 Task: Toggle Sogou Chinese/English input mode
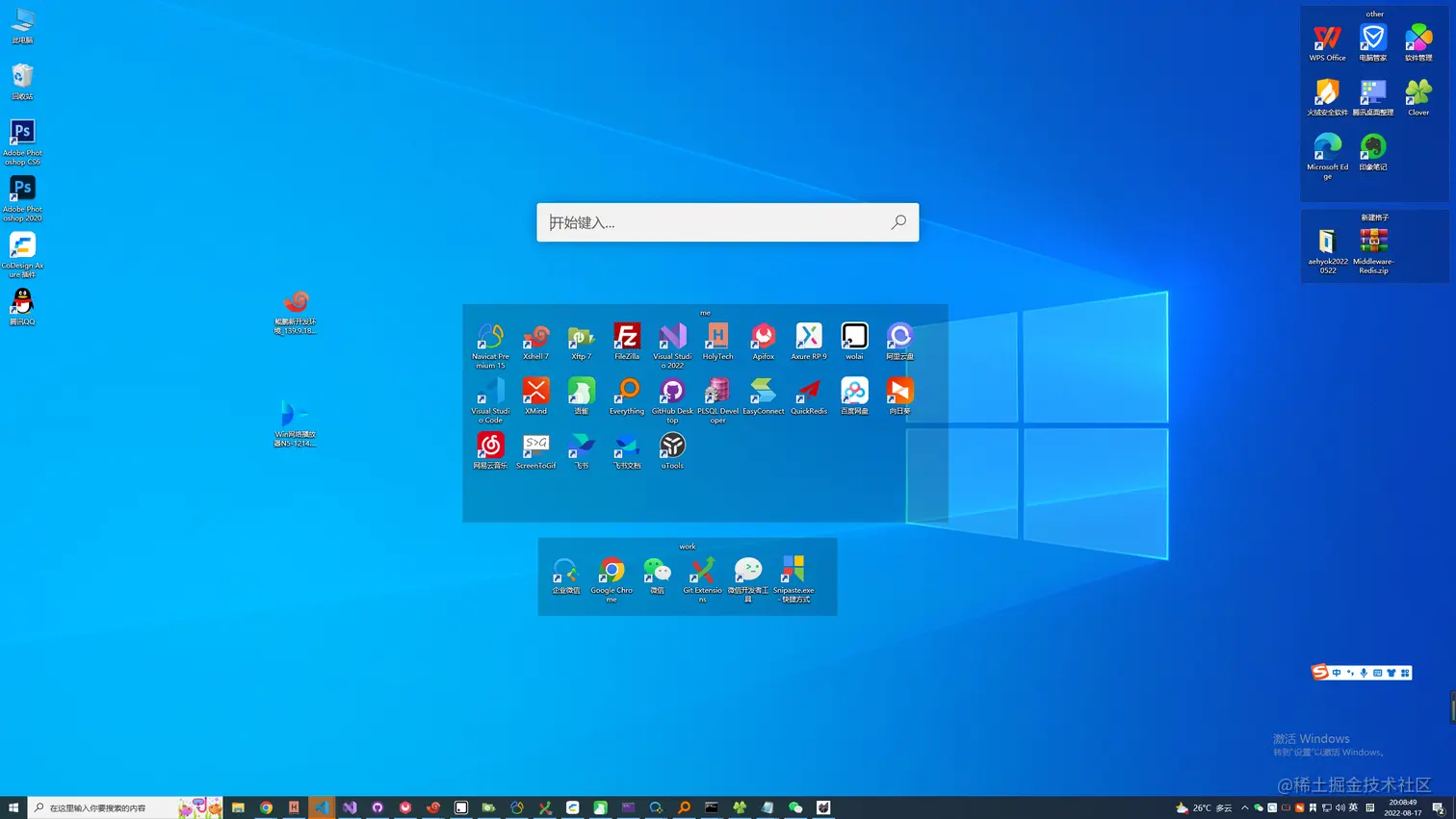pyautogui.click(x=1337, y=673)
